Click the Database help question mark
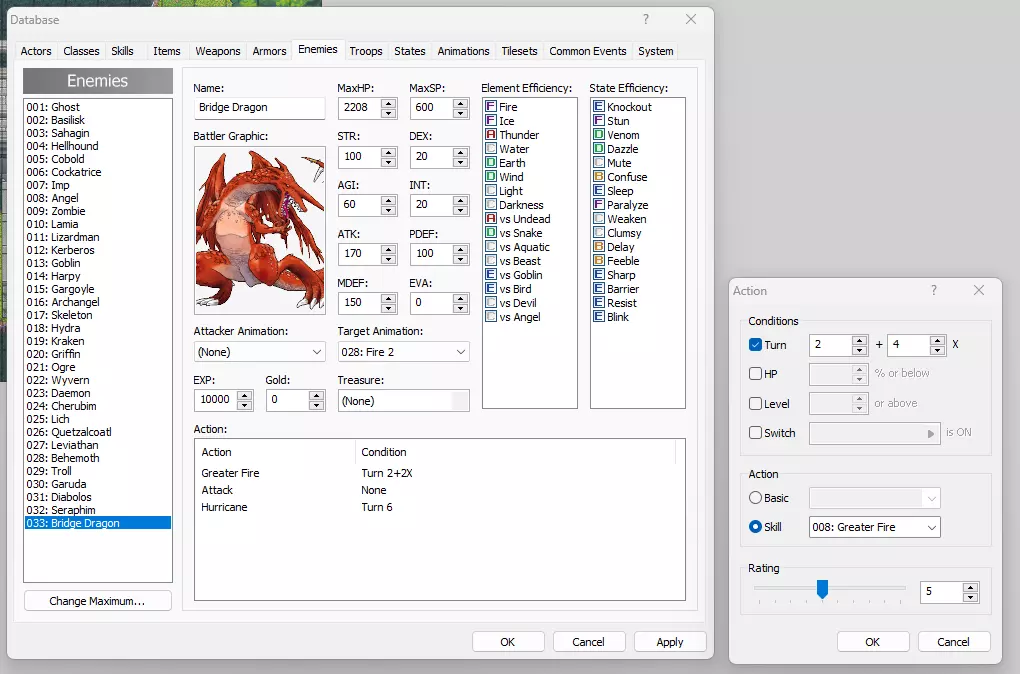1020x674 pixels. [646, 20]
